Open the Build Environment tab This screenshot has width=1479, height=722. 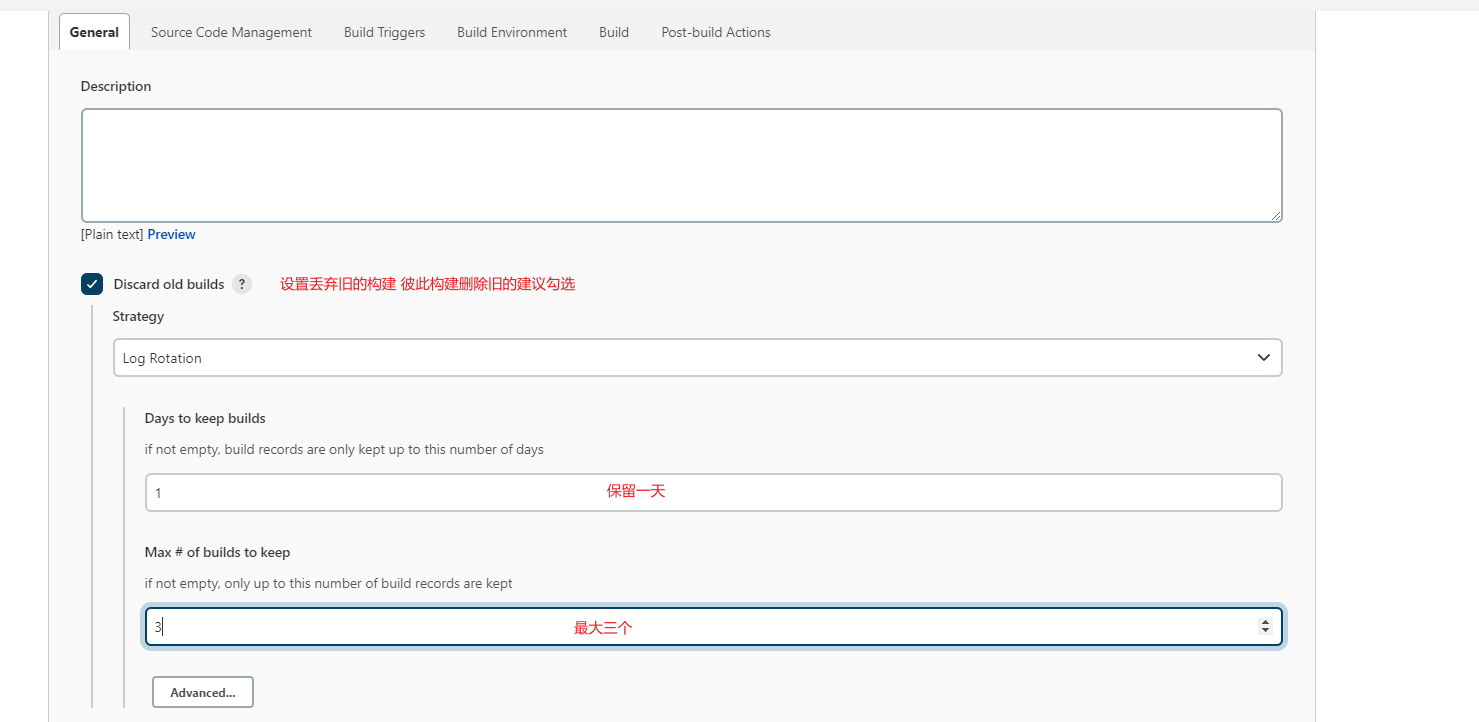(511, 32)
